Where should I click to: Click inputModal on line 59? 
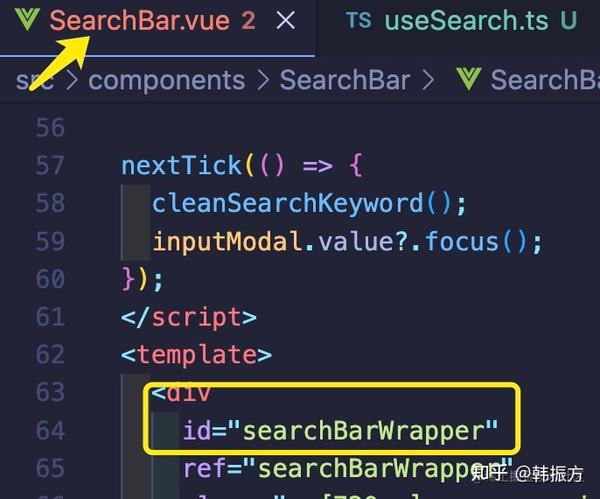pos(227,241)
